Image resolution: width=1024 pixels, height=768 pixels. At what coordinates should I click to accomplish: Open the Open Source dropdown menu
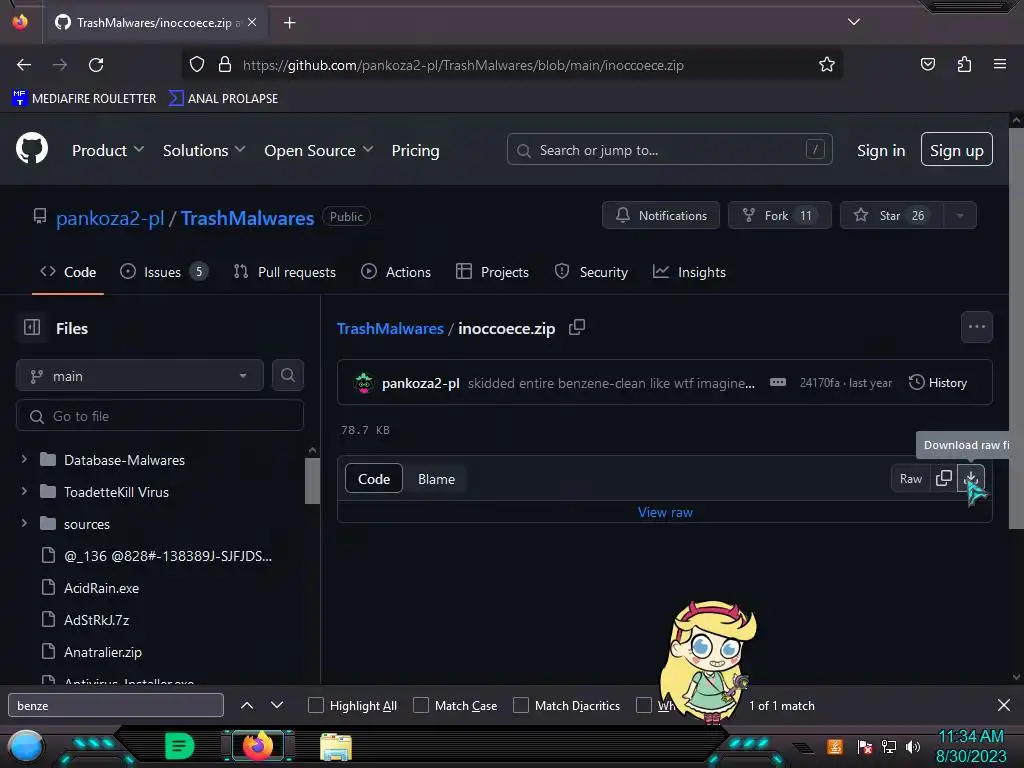click(x=319, y=150)
